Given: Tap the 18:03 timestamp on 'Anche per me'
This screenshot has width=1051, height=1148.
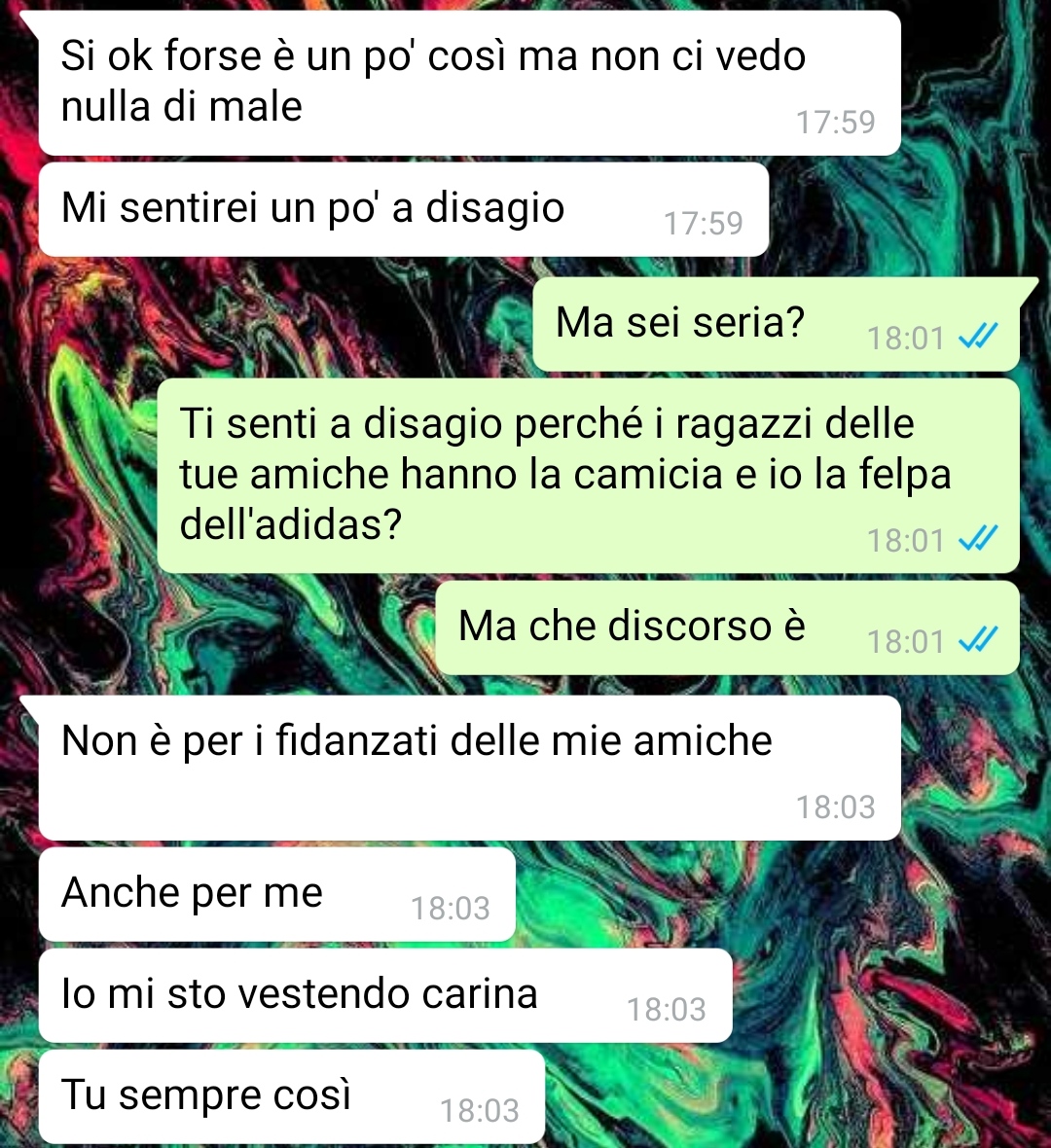Looking at the screenshot, I should [x=451, y=909].
